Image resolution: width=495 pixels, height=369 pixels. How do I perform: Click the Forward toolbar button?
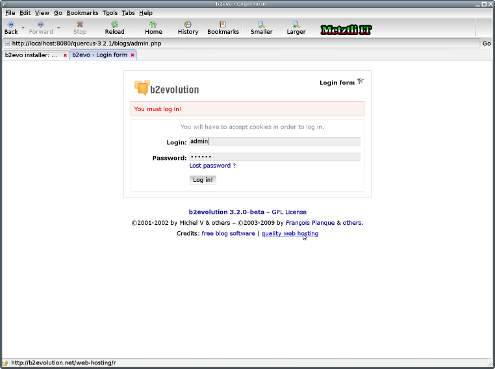41,28
